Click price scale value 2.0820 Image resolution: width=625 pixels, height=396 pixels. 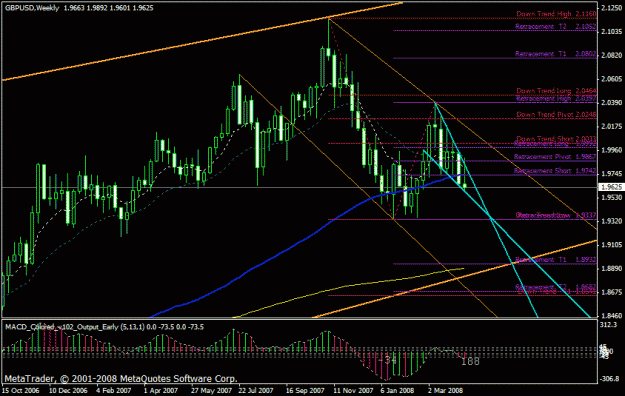[x=612, y=55]
